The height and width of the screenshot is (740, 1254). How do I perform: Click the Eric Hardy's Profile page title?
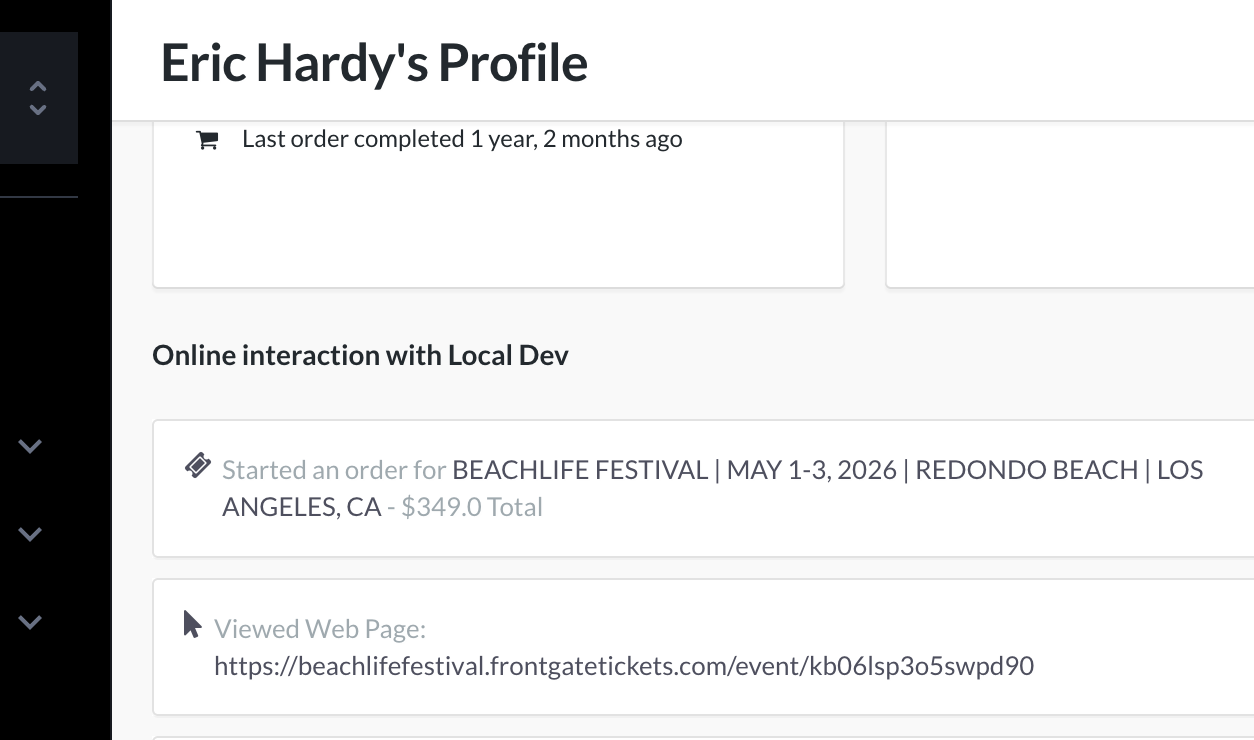[374, 62]
